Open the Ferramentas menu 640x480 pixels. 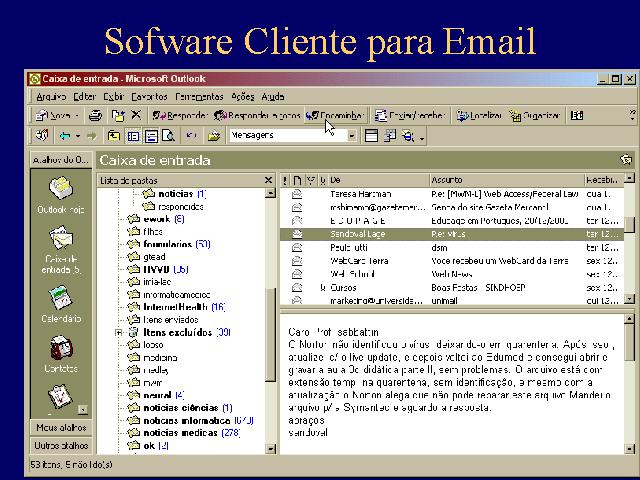[x=199, y=97]
